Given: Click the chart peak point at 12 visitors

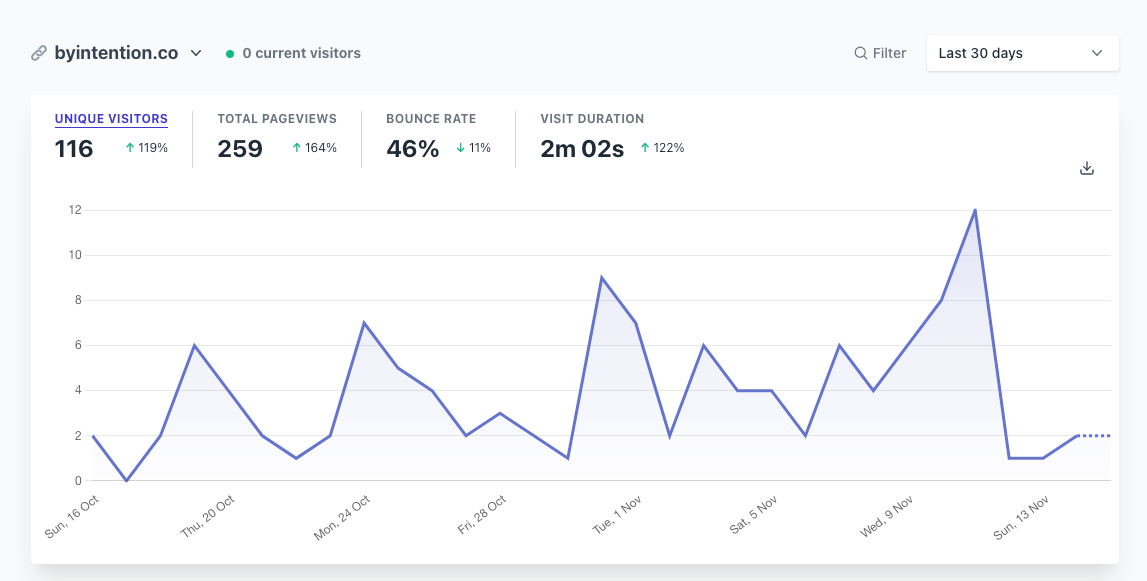Looking at the screenshot, I should click(x=975, y=210).
